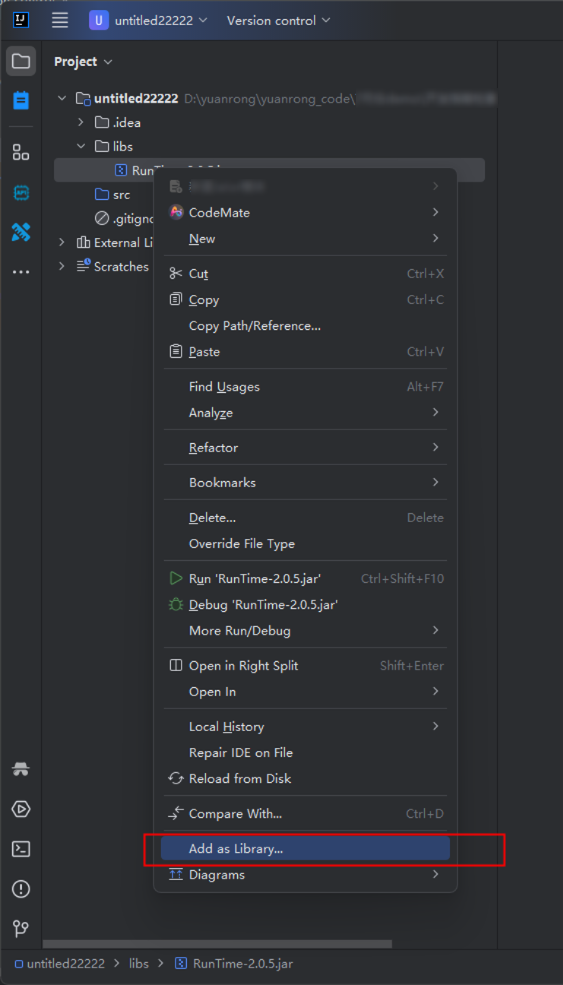Open the Git tool window icon
563x985 pixels.
coord(21,928)
